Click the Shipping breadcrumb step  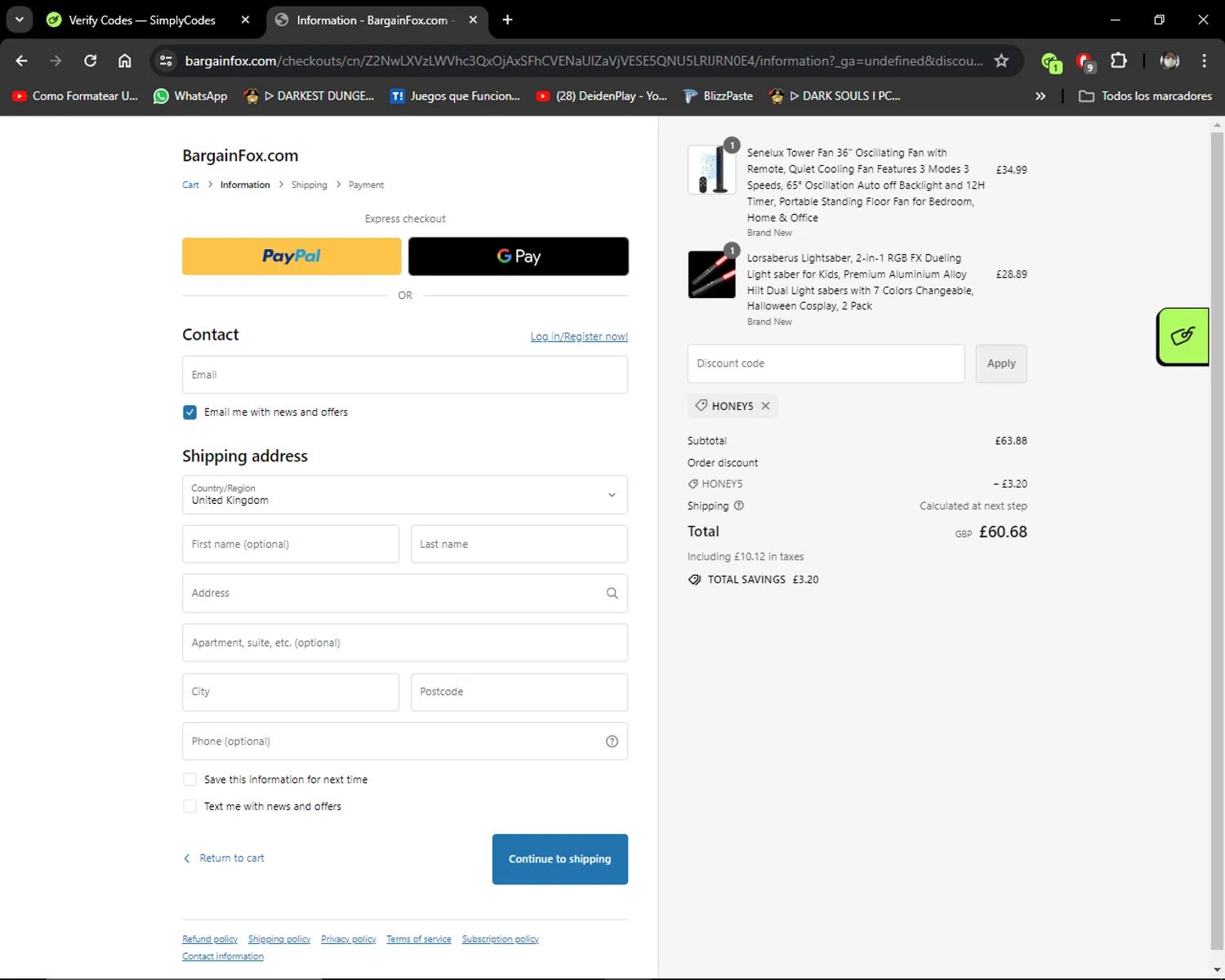pyautogui.click(x=309, y=185)
